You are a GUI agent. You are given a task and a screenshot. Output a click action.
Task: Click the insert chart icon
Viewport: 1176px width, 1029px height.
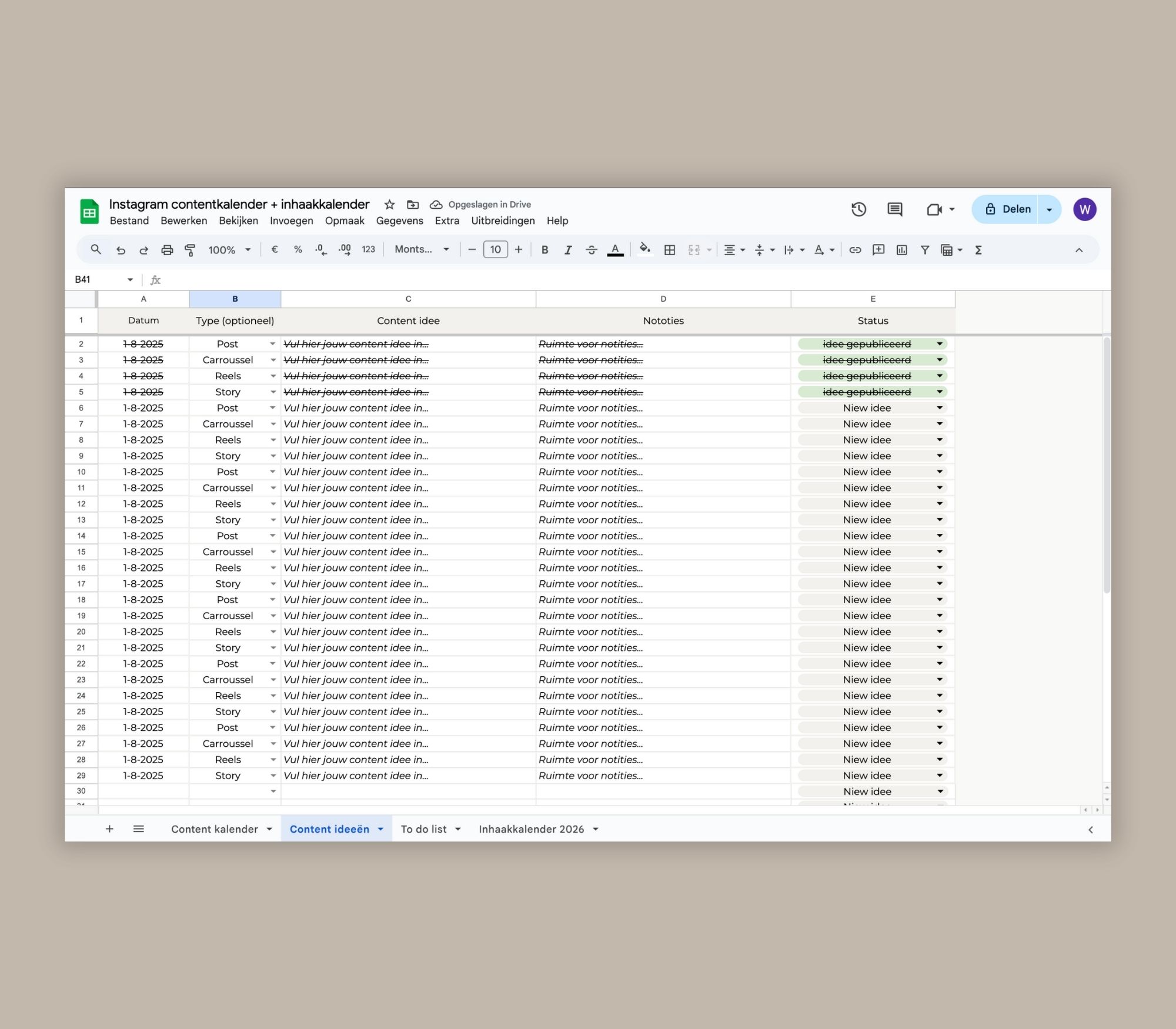(901, 250)
